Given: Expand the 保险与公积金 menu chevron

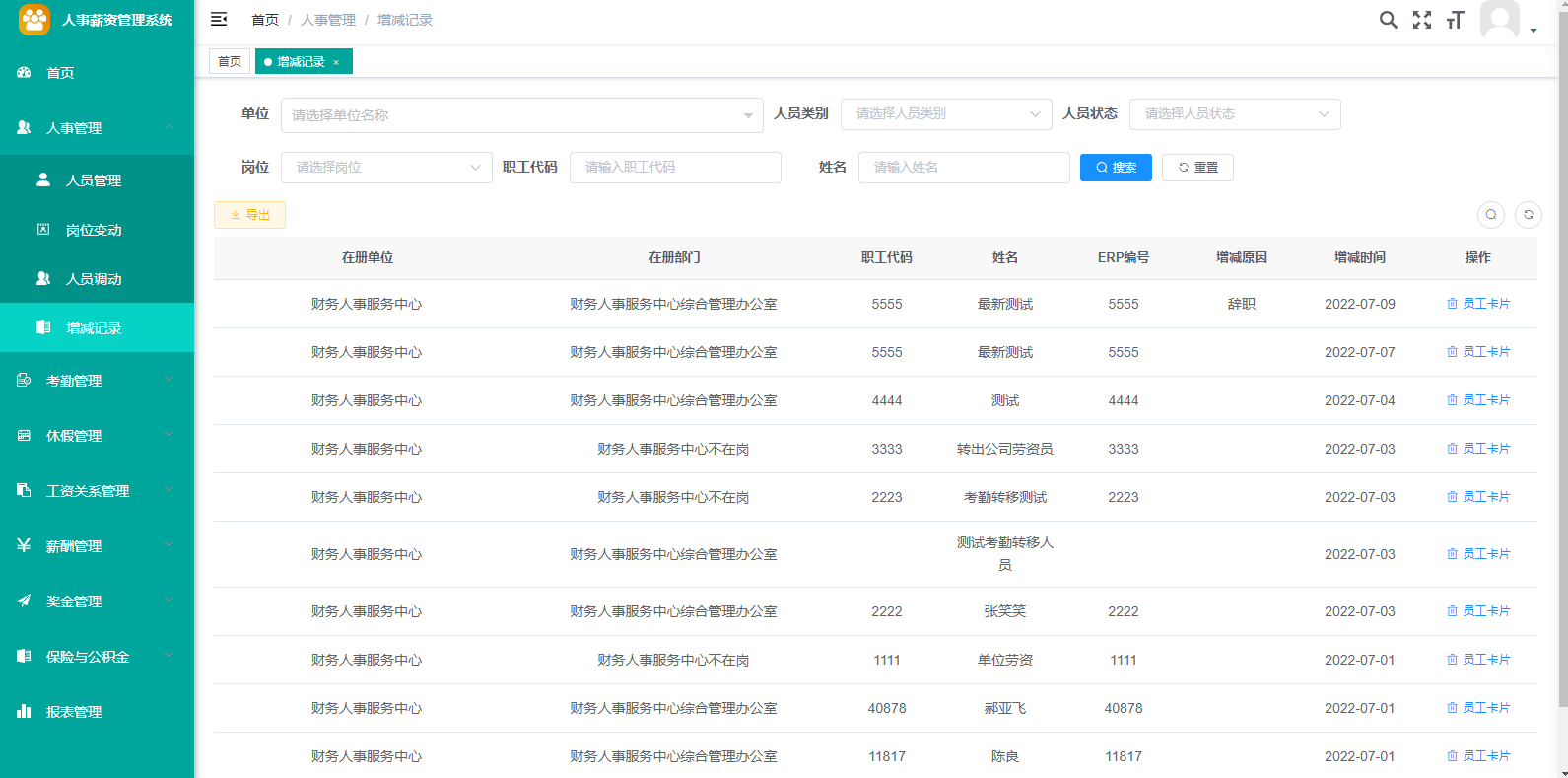Looking at the screenshot, I should (169, 656).
